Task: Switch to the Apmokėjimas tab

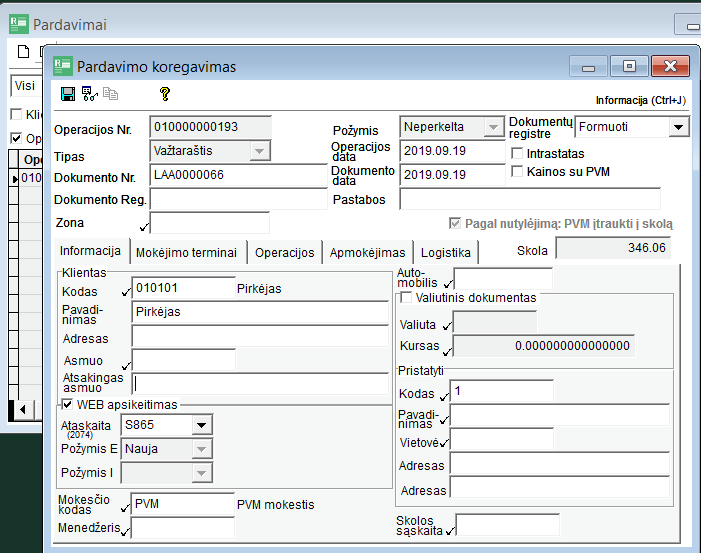Action: [367, 252]
